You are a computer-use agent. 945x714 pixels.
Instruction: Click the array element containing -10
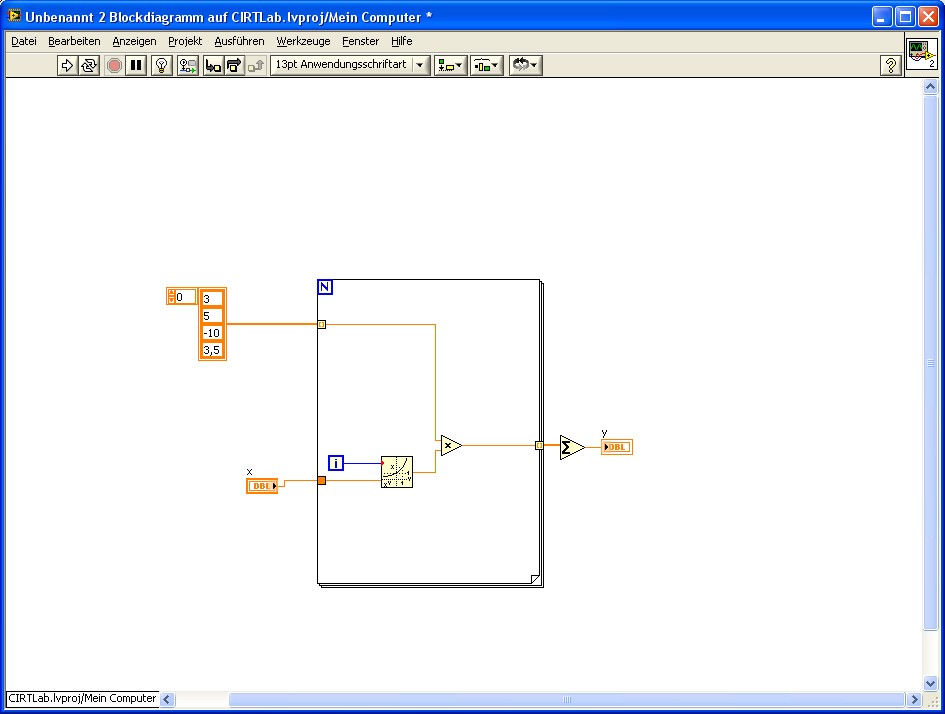click(212, 333)
